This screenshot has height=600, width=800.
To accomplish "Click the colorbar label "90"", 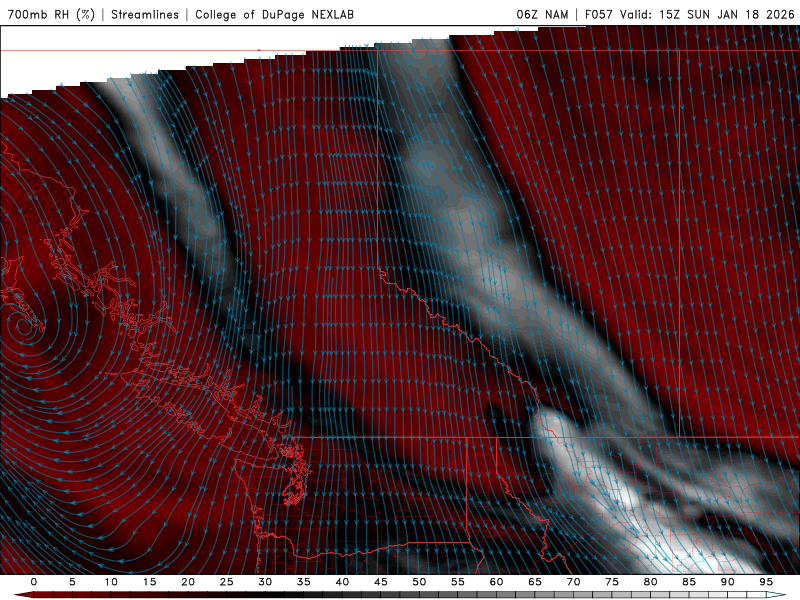I will pyautogui.click(x=727, y=582).
